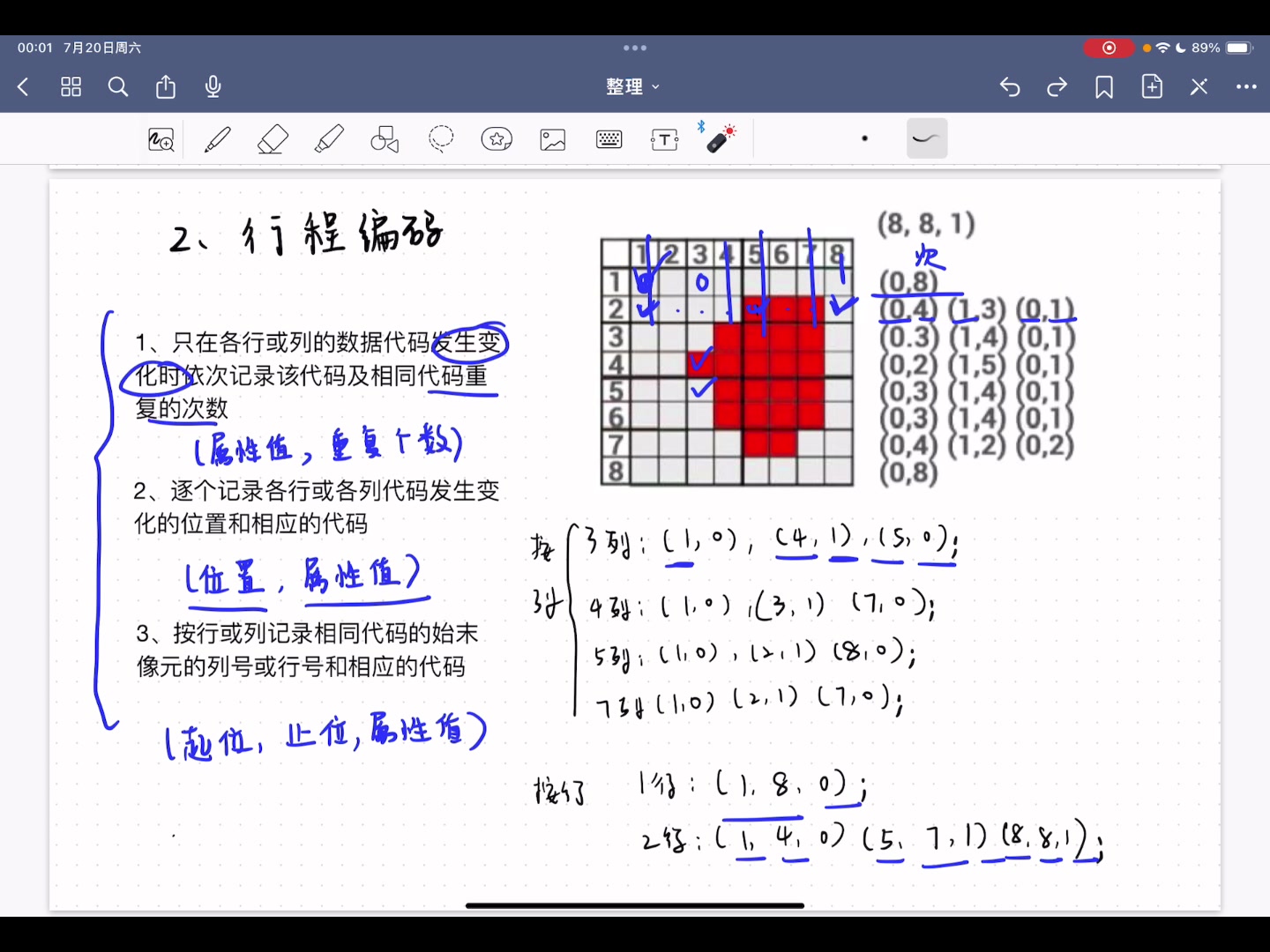Select the Fountain Pen tool

click(217, 138)
